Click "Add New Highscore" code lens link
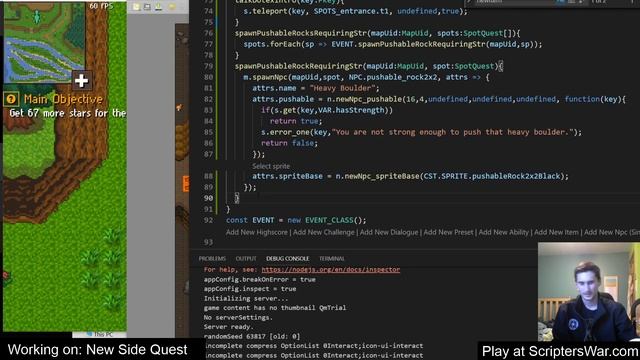Viewport: 640px width, 360px height. 257,232
